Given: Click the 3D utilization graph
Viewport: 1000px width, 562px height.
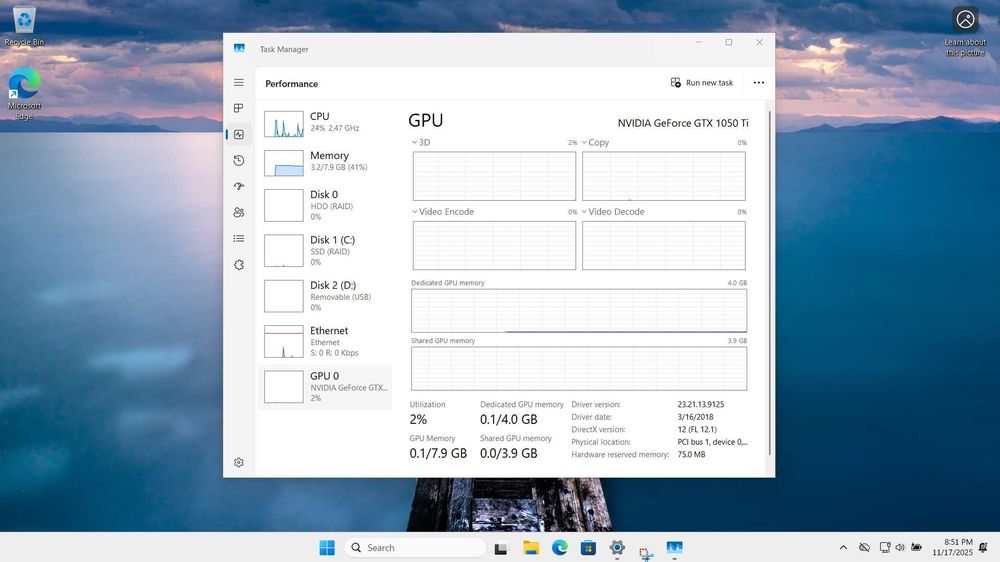Looking at the screenshot, I should pyautogui.click(x=494, y=176).
